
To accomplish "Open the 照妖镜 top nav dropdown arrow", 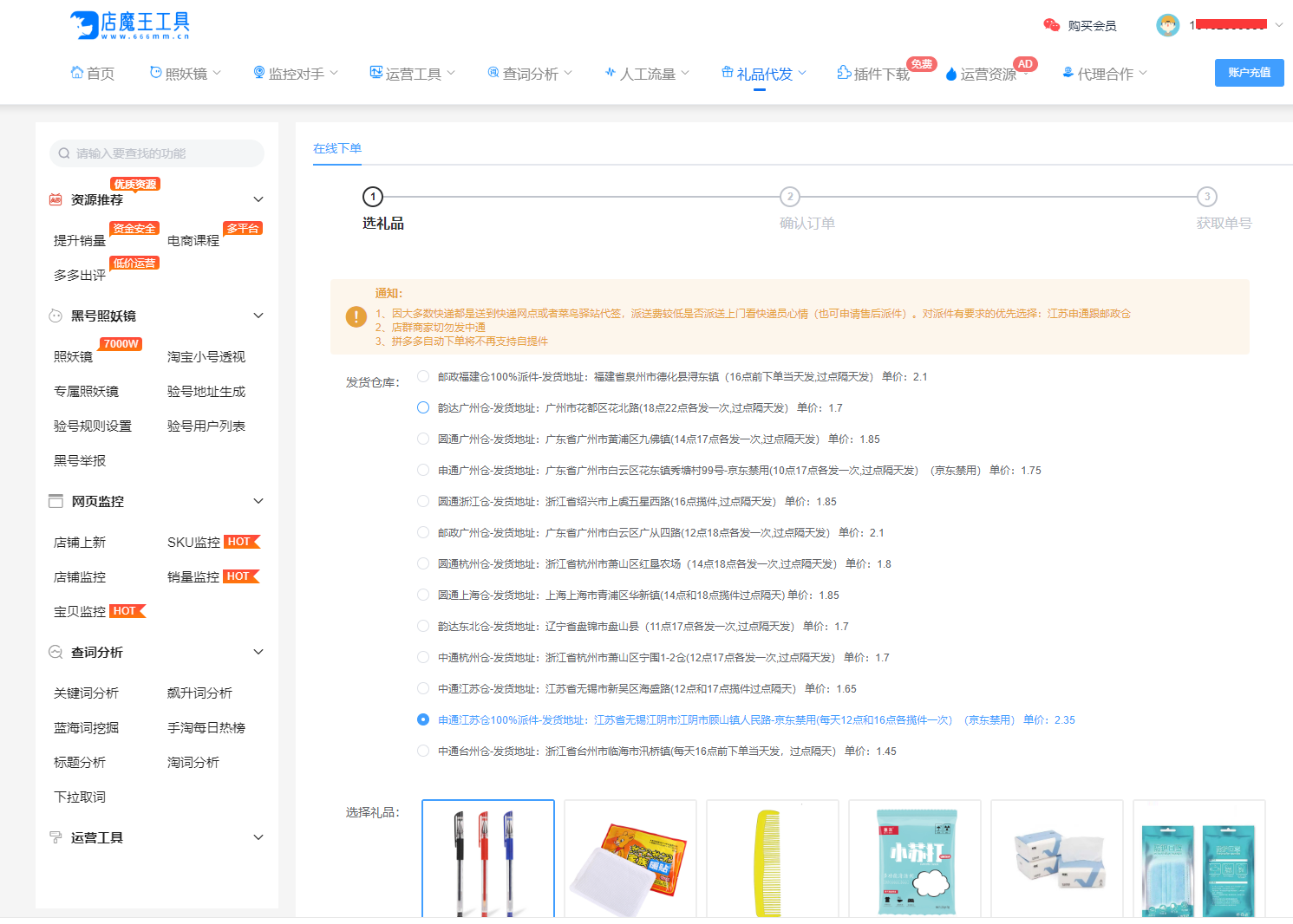I will click(217, 73).
